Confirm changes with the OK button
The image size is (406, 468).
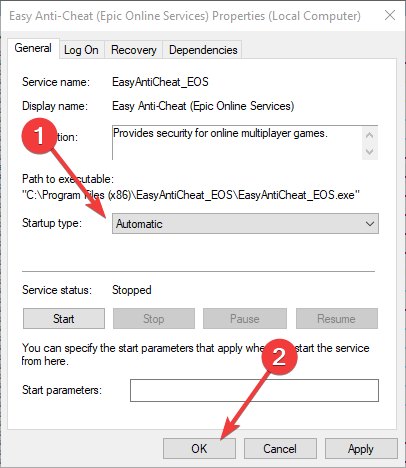click(x=199, y=449)
